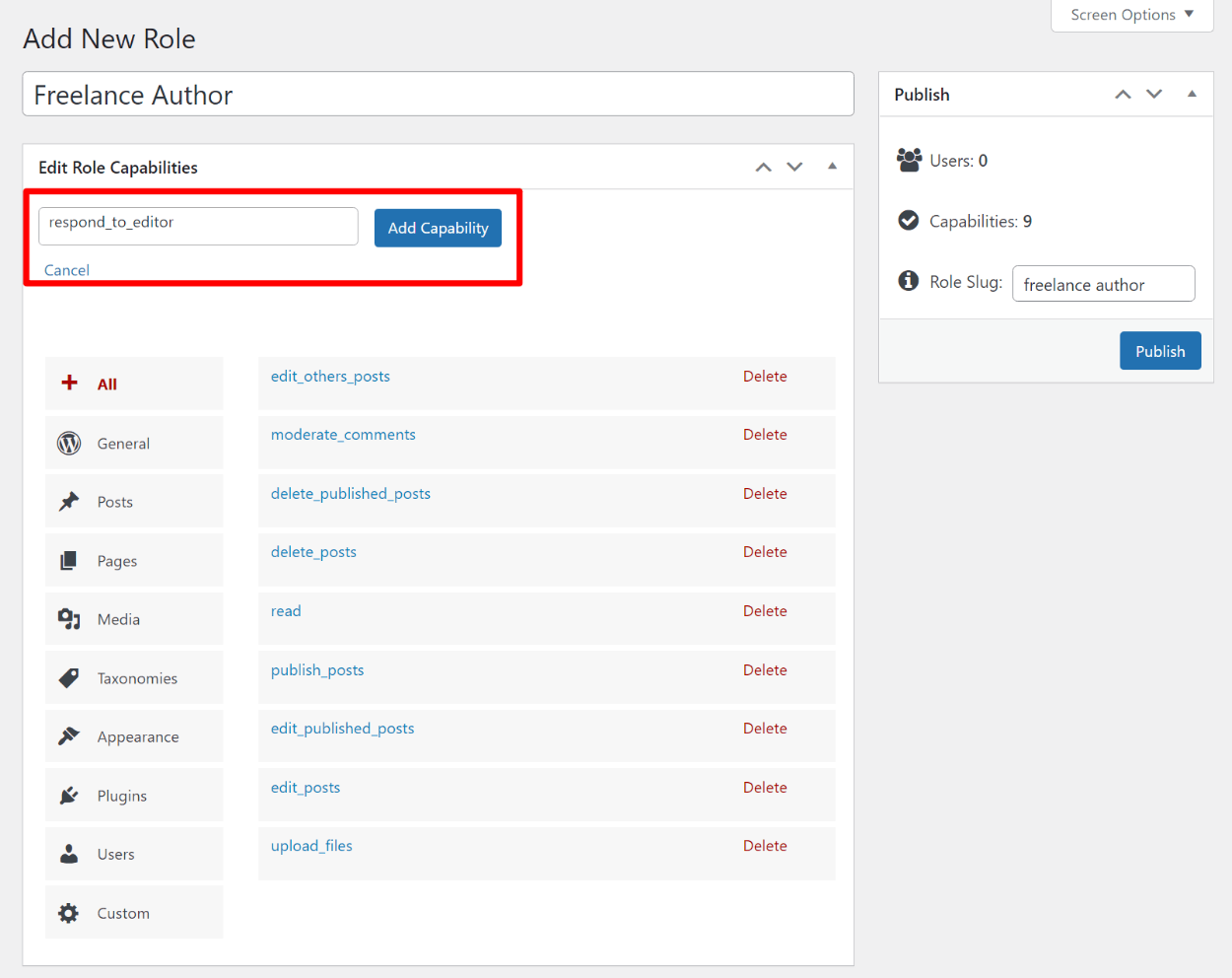
Task: Delete the delete_posts capability
Action: coord(765,552)
